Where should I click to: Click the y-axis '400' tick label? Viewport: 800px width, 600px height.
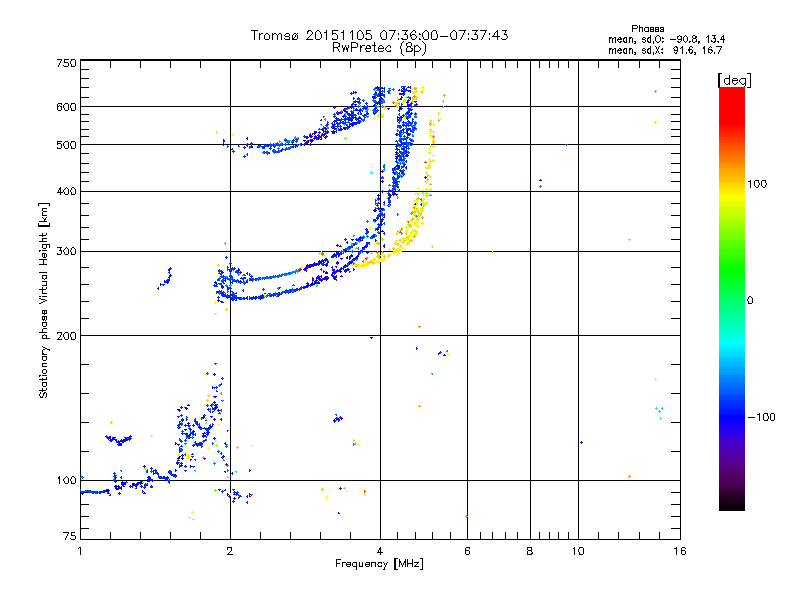(66, 192)
